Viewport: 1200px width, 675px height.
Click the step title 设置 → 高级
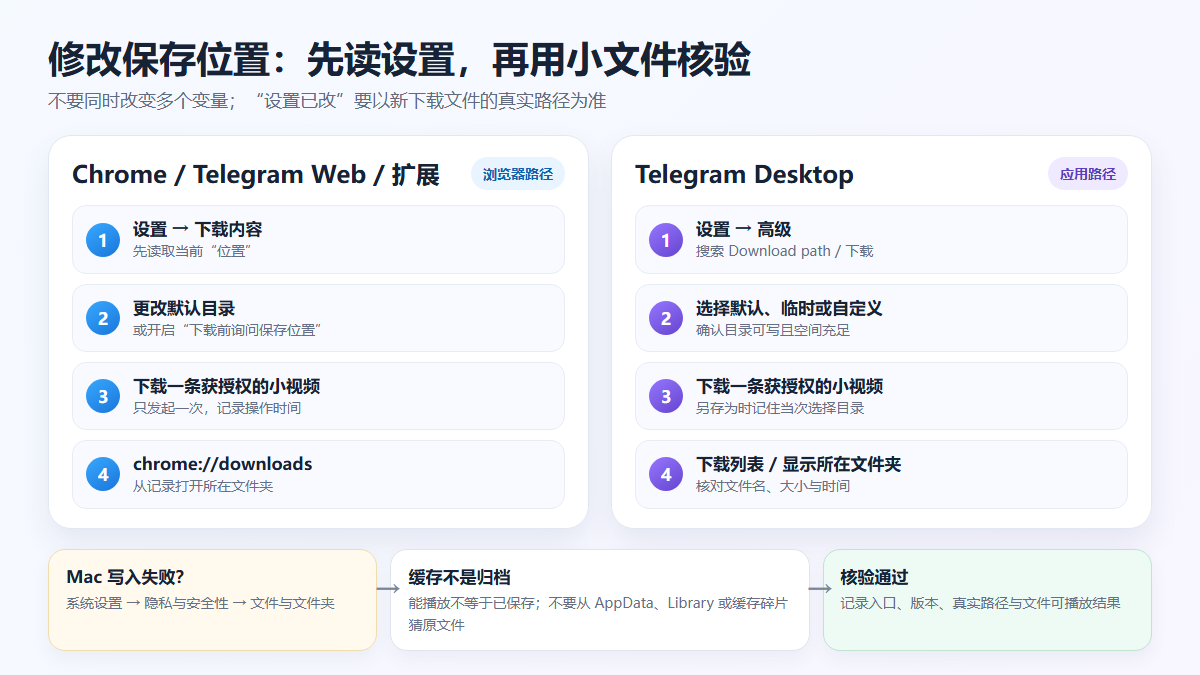(x=744, y=230)
